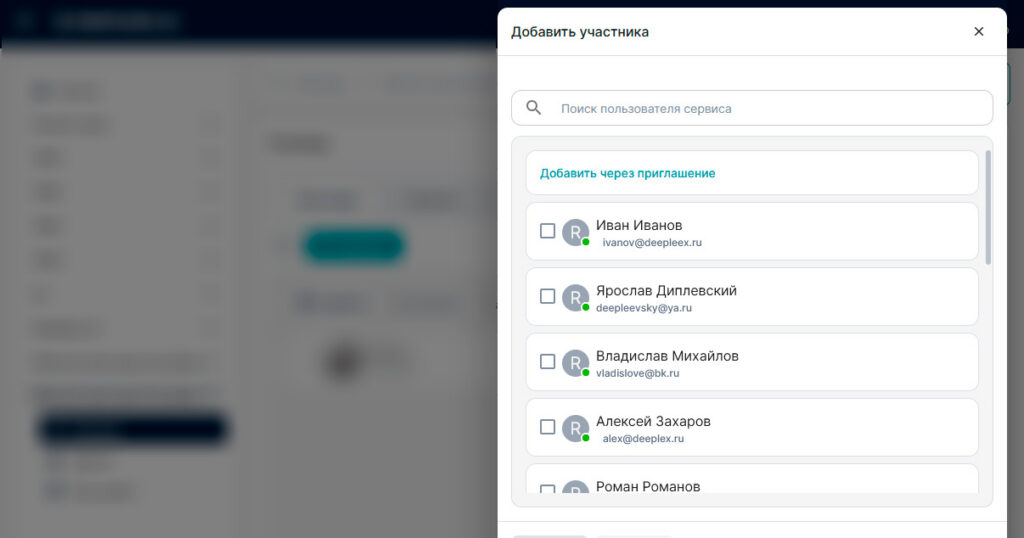
Task: Click the name Роман Романов
Action: click(x=648, y=486)
